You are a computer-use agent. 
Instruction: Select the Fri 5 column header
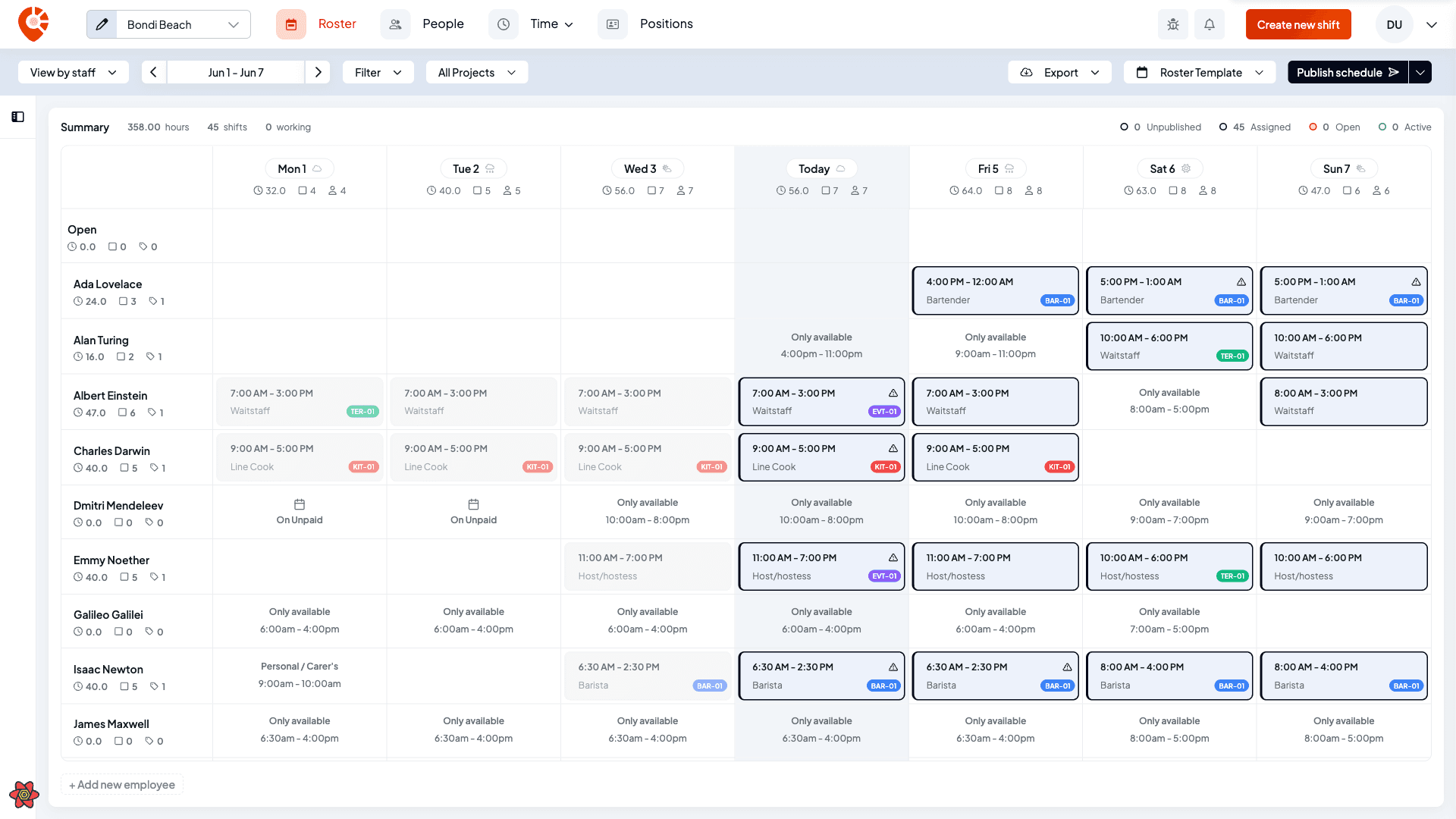pos(996,168)
